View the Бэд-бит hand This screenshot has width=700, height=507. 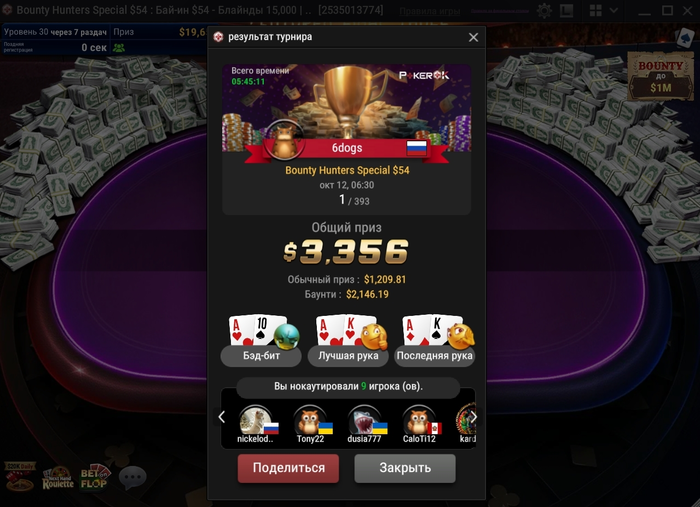pyautogui.click(x=261, y=341)
